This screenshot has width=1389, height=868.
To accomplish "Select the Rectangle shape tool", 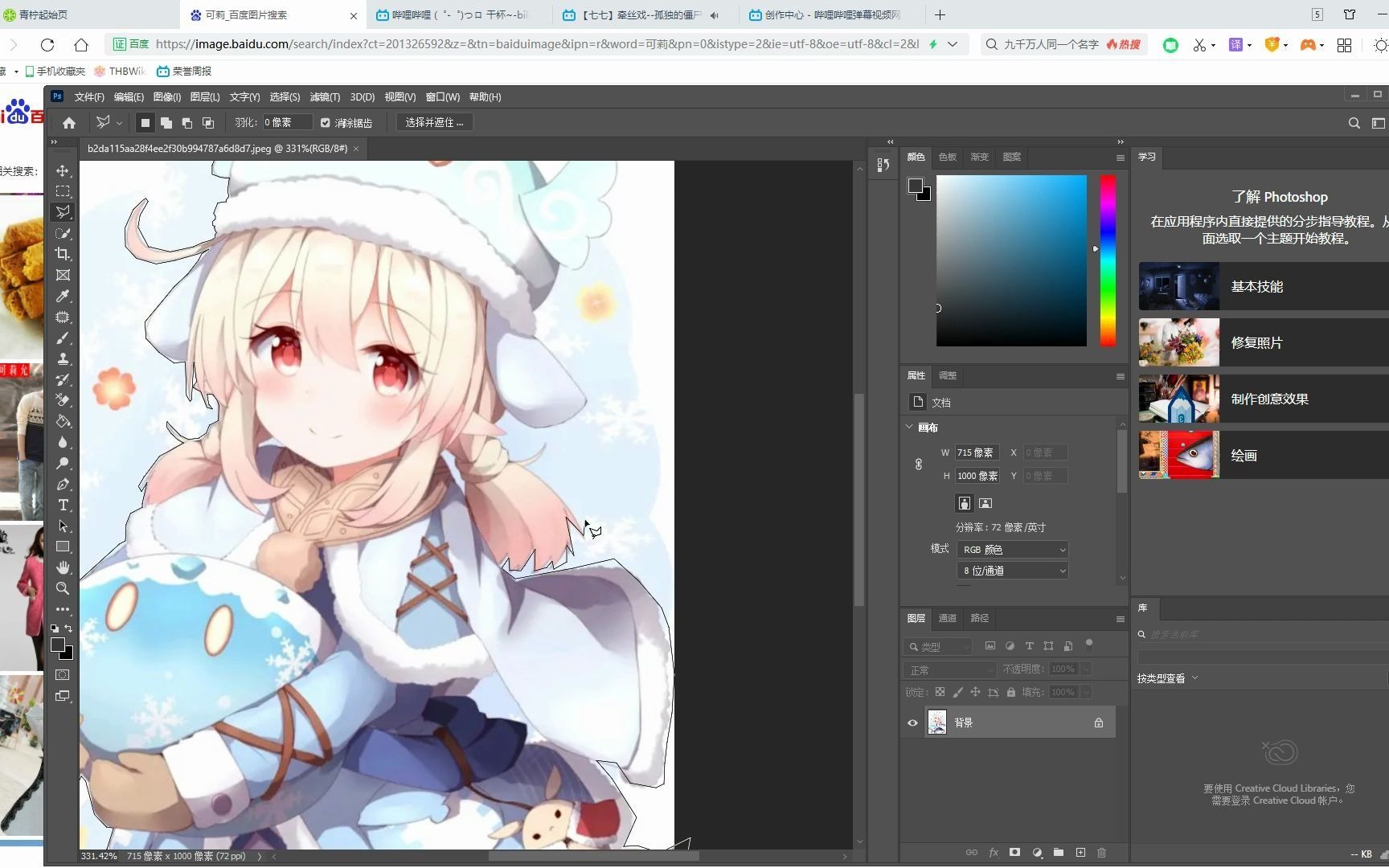I will tap(63, 547).
